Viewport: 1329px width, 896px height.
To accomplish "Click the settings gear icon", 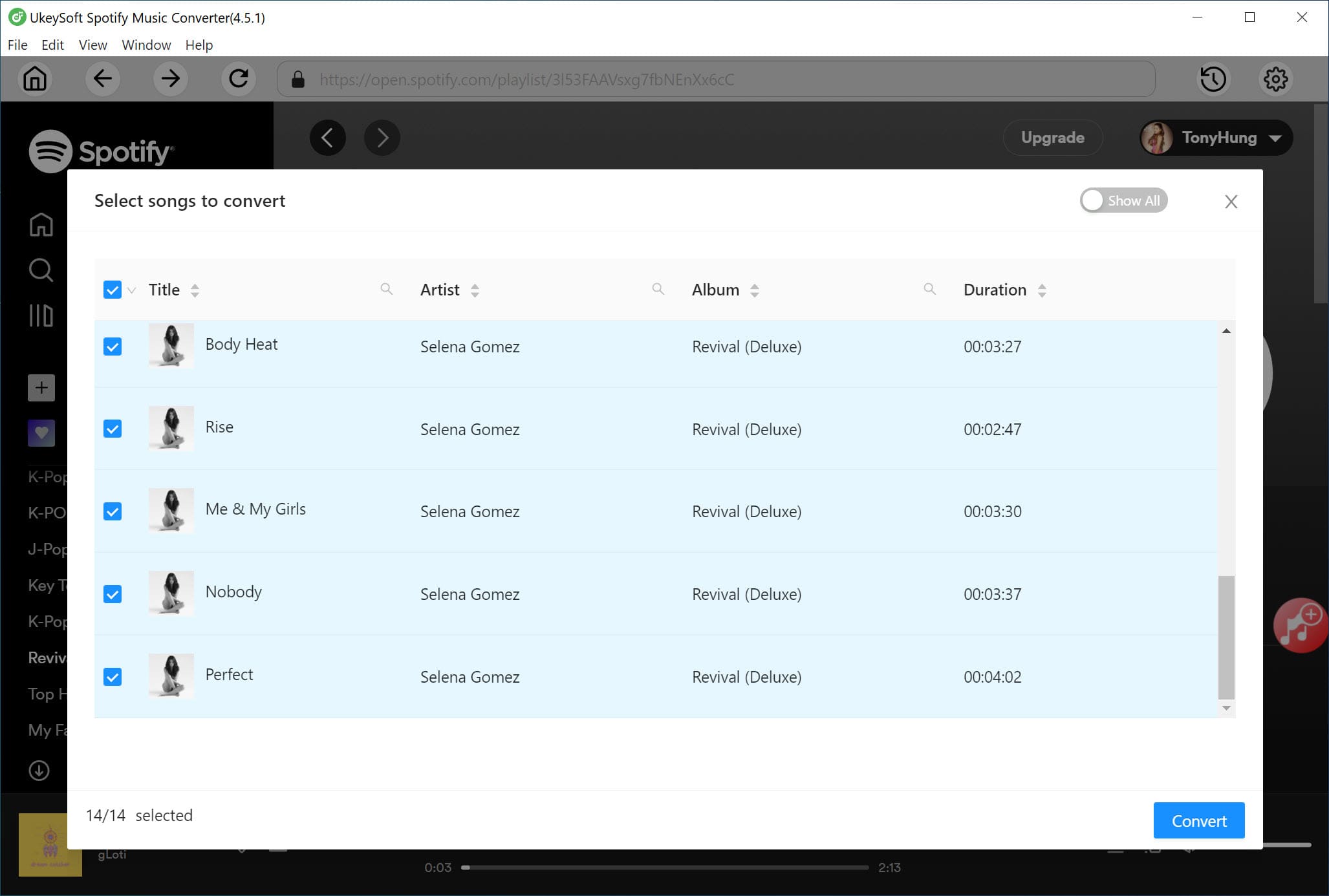I will coord(1275,79).
